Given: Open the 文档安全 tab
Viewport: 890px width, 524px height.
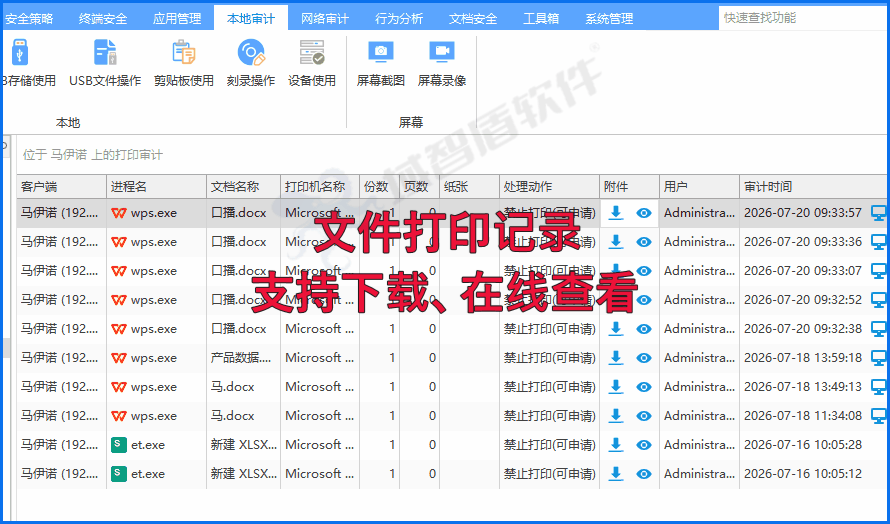Looking at the screenshot, I should 473,18.
